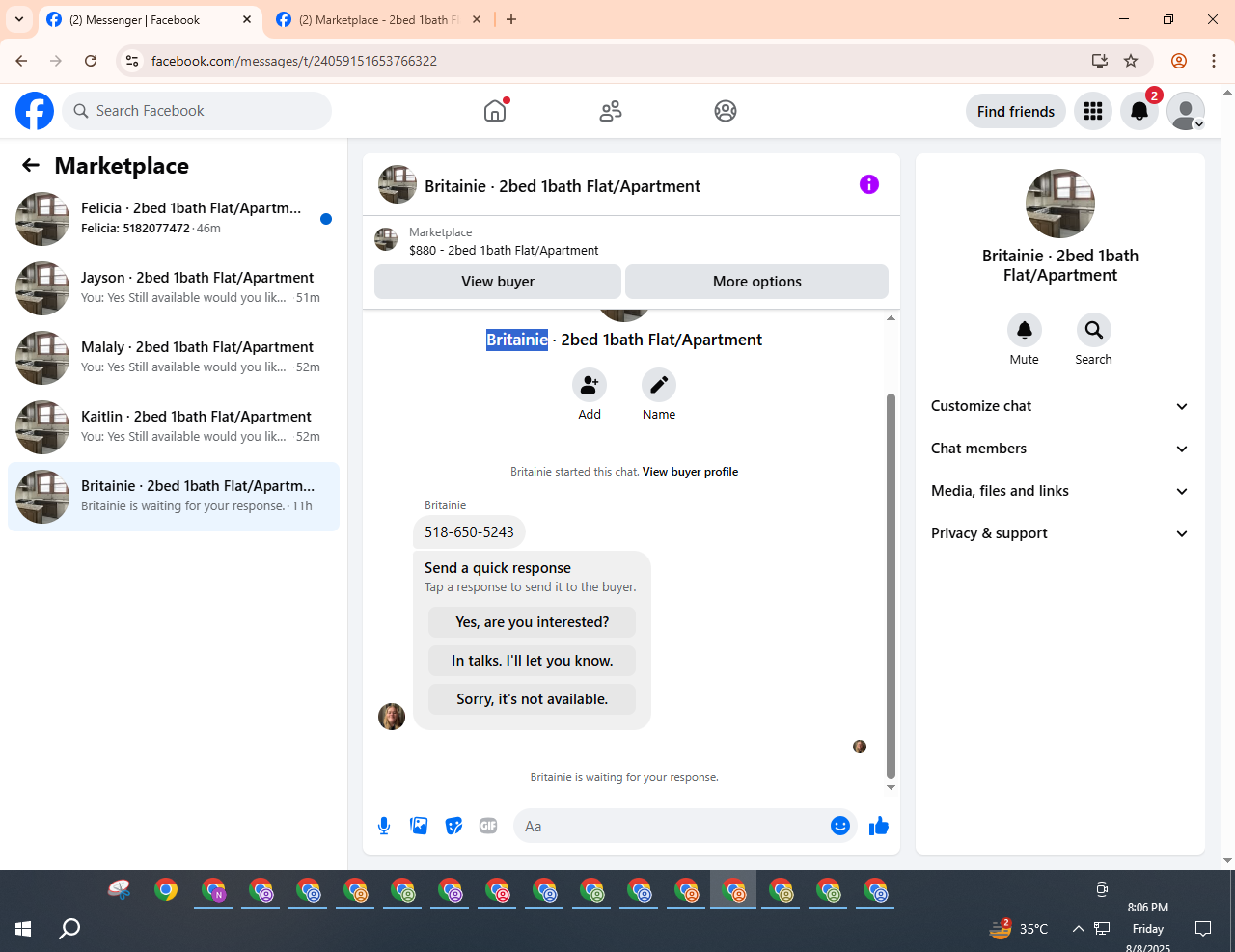Click the Find friends button

1016,111
